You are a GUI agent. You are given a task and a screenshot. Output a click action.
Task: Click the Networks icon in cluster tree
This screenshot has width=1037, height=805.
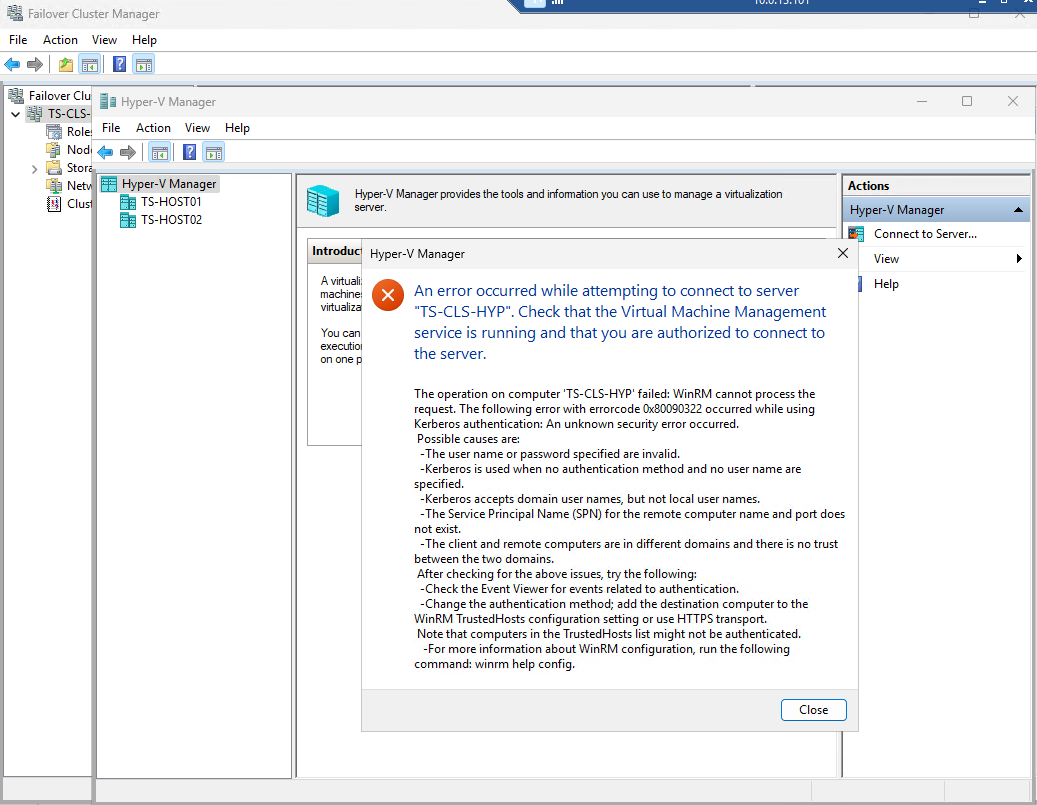[54, 185]
